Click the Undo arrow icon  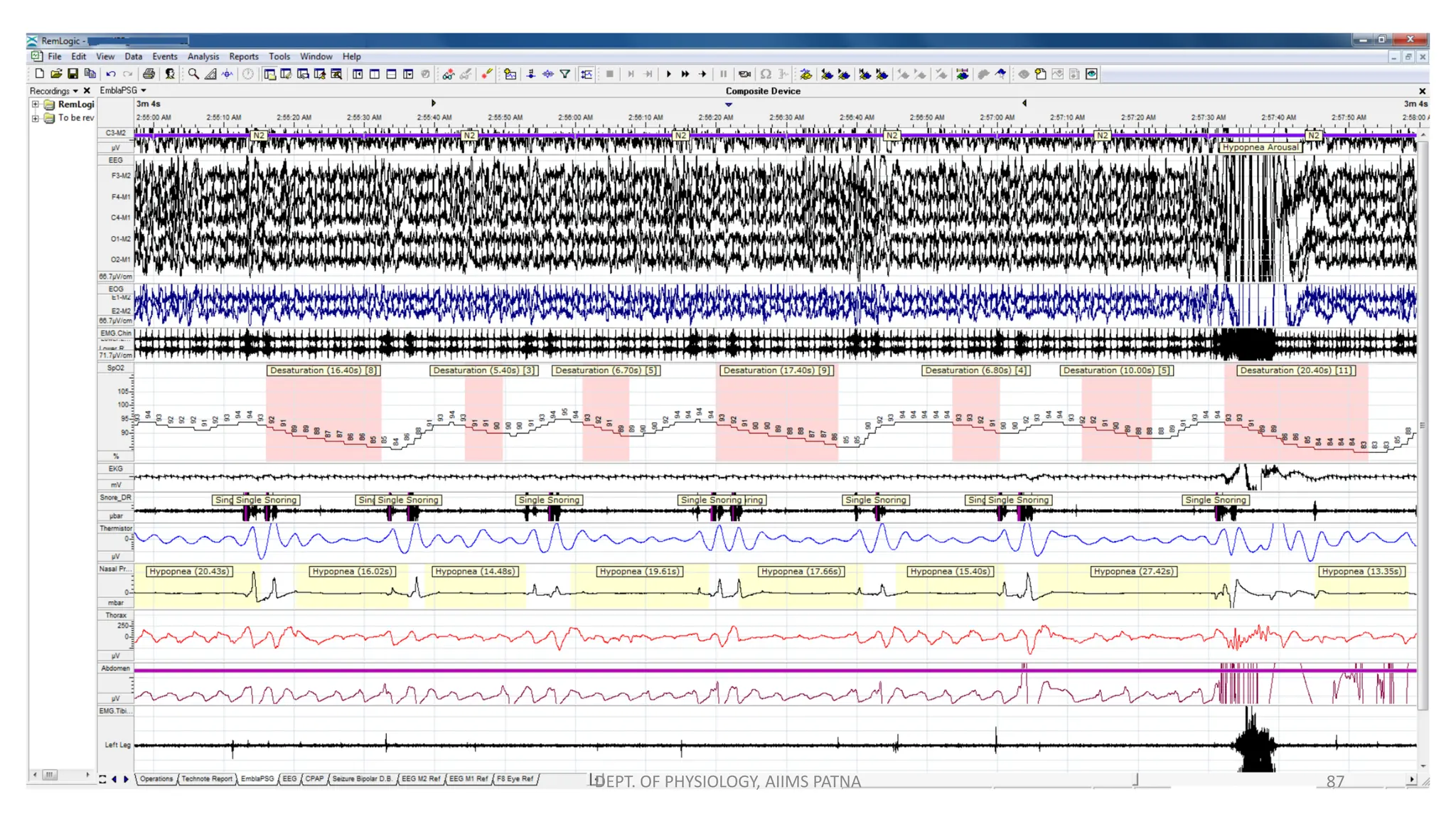[x=111, y=74]
